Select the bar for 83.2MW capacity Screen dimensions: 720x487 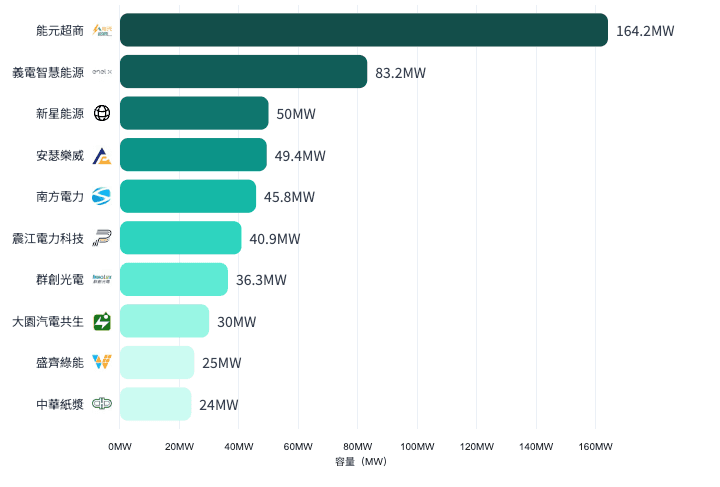point(243,72)
